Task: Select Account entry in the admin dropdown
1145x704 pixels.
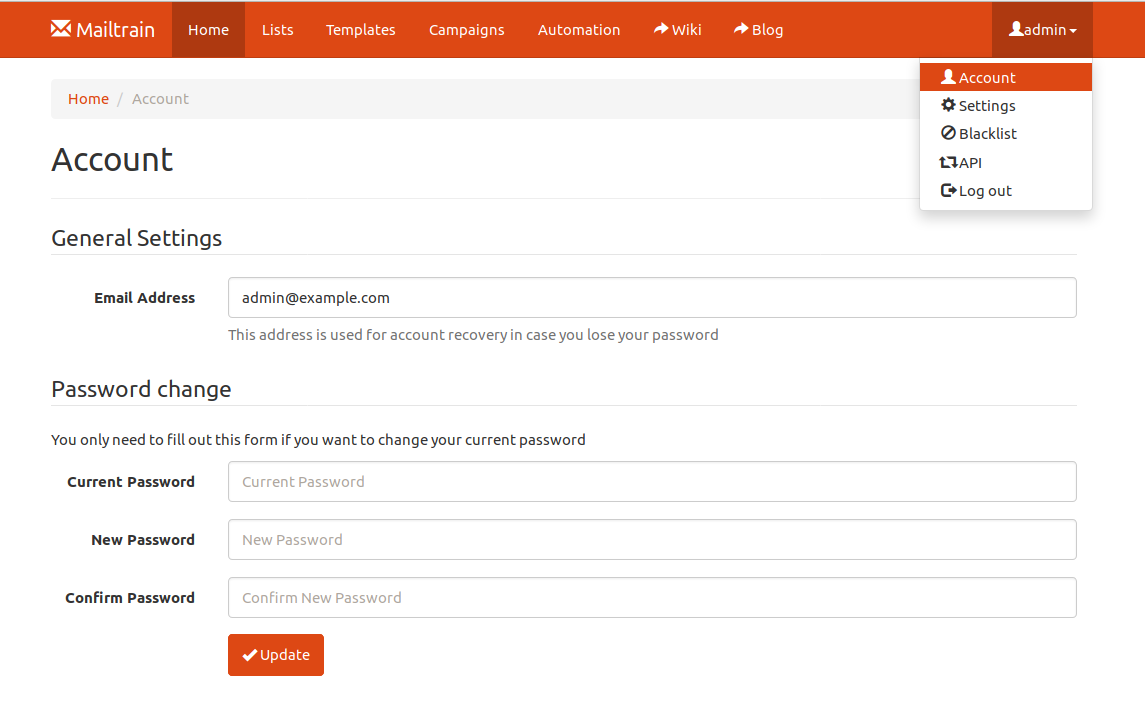Action: pyautogui.click(x=1006, y=77)
